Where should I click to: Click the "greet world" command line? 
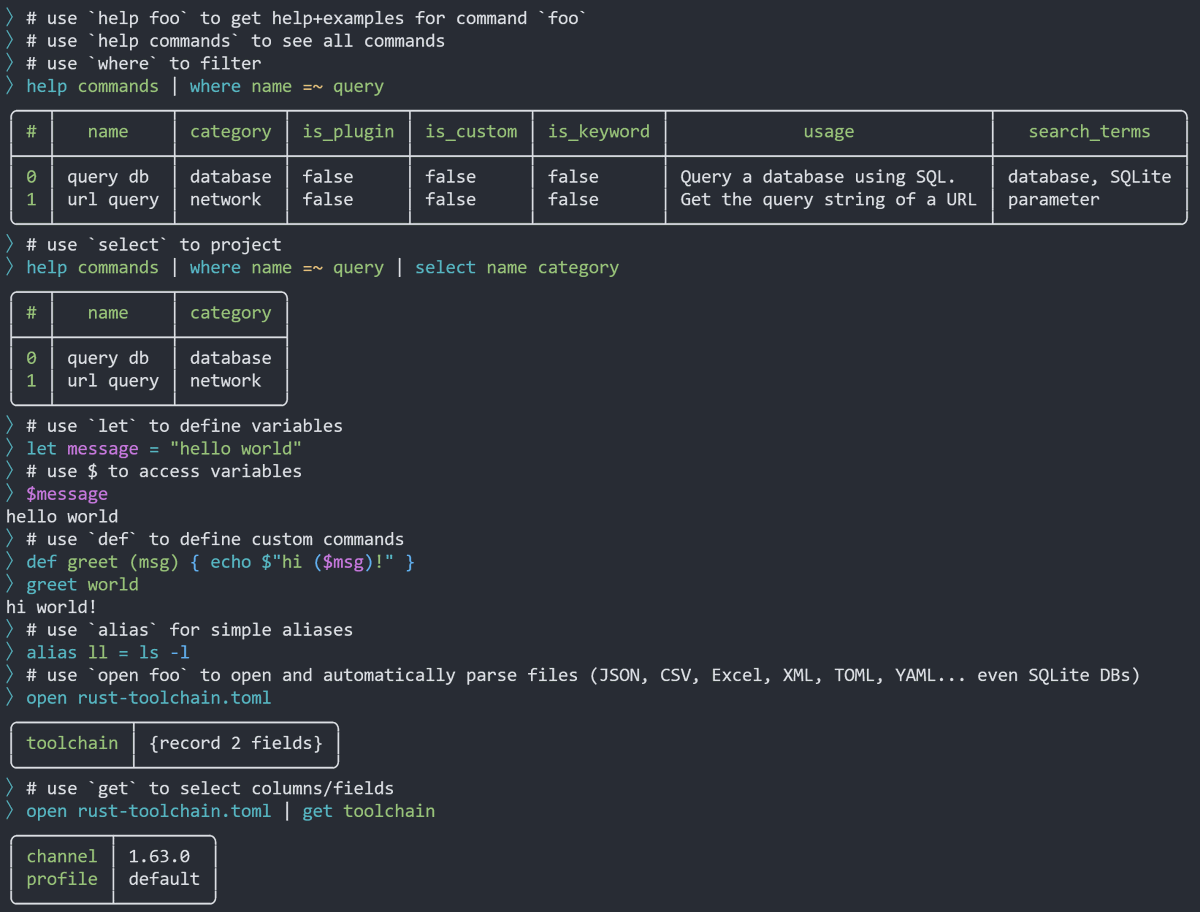pos(82,584)
